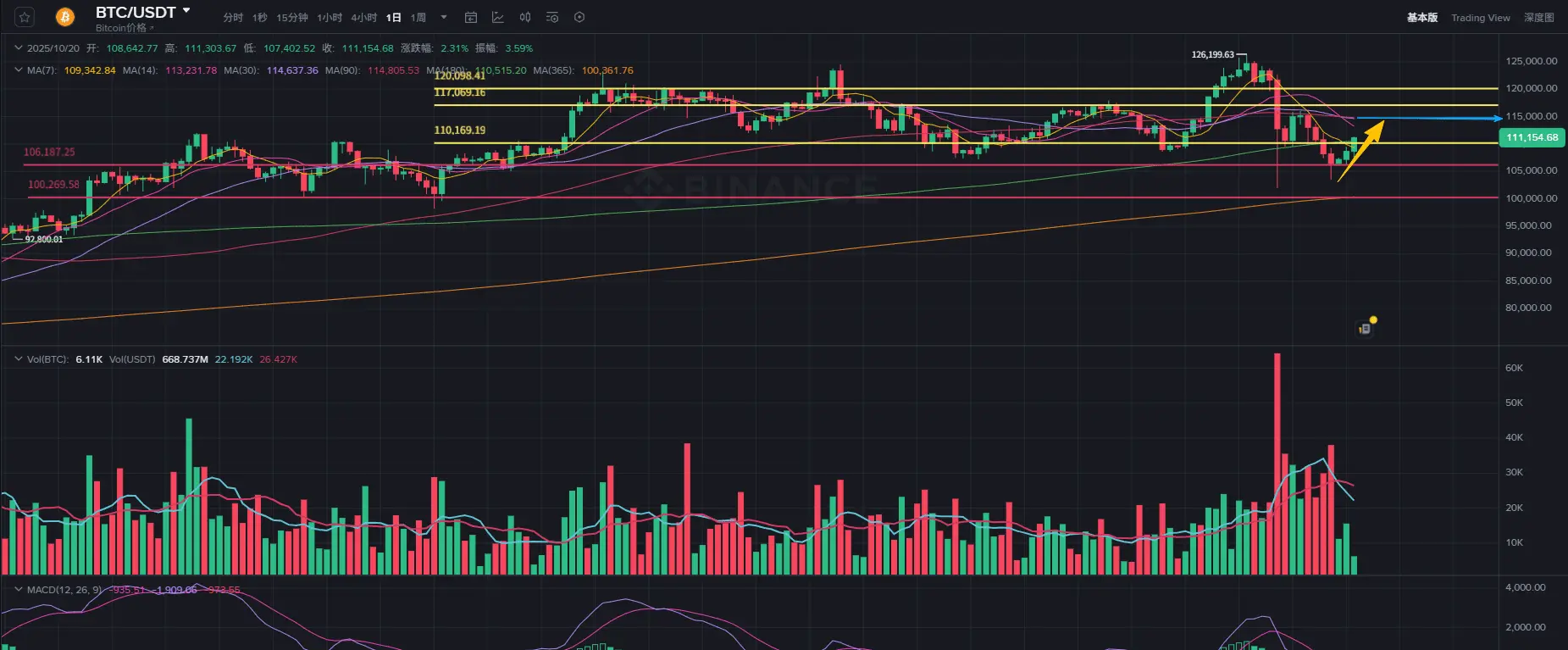Open the technical indicators line-chart icon

tap(498, 17)
